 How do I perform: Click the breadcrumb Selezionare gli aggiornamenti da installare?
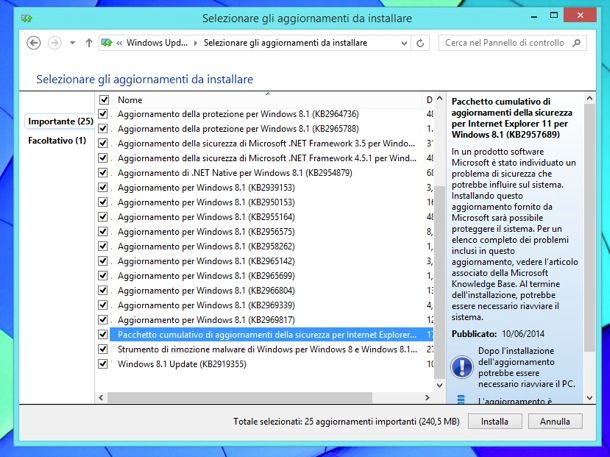coord(286,43)
